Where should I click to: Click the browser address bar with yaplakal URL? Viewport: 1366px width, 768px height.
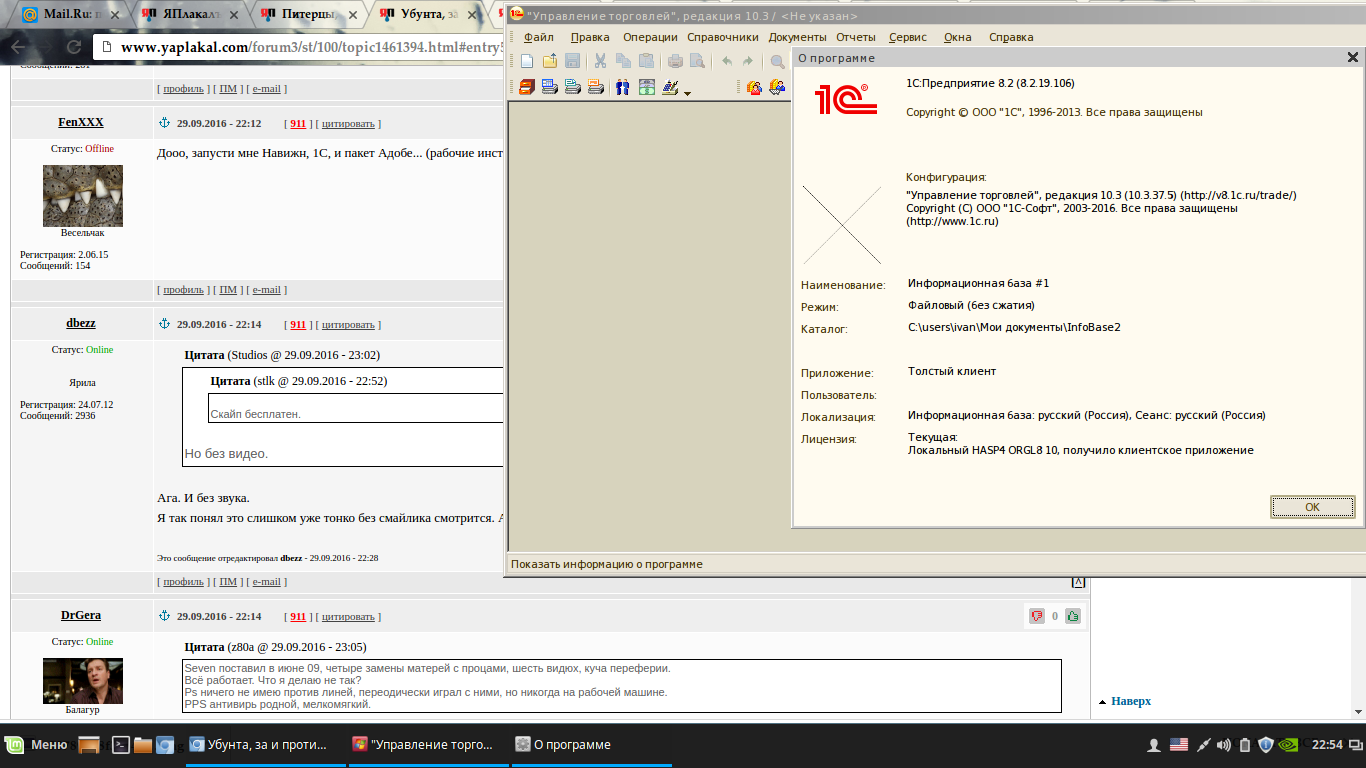tap(298, 47)
